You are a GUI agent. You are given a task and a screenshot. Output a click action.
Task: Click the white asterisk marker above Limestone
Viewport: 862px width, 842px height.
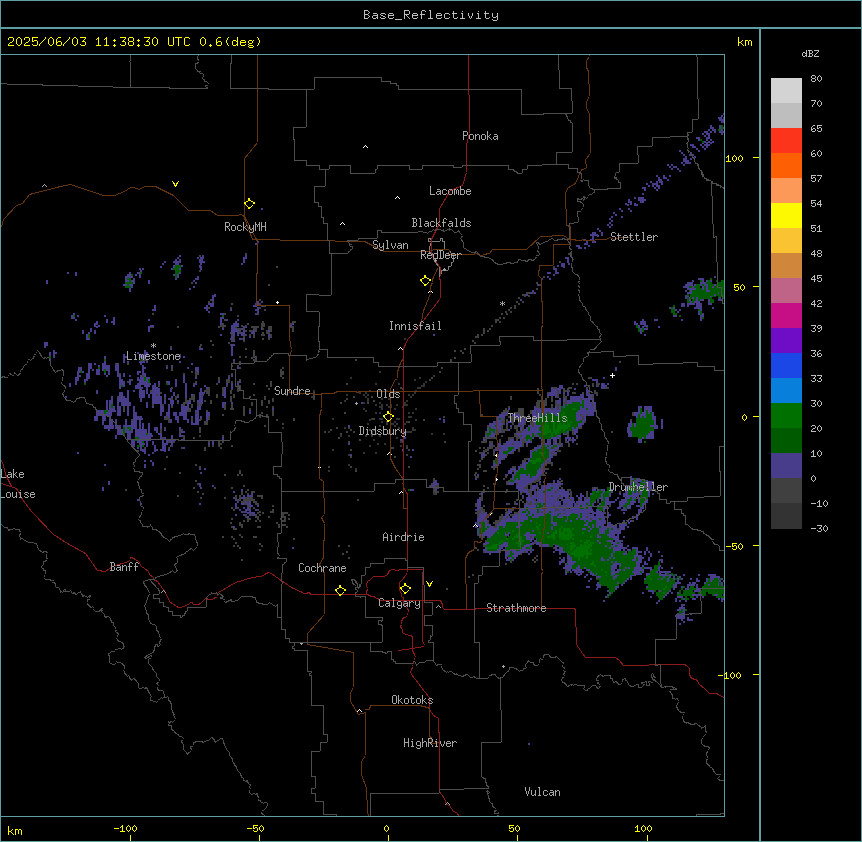[153, 346]
